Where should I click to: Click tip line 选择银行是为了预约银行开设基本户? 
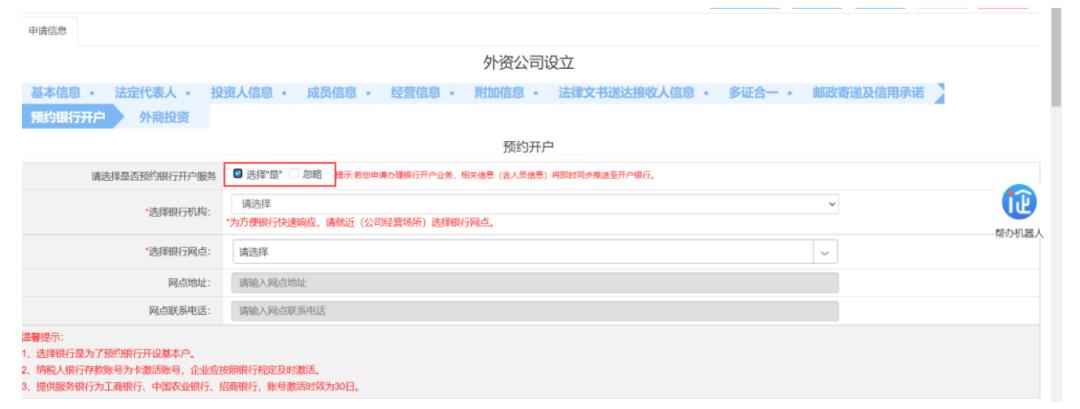click(109, 354)
